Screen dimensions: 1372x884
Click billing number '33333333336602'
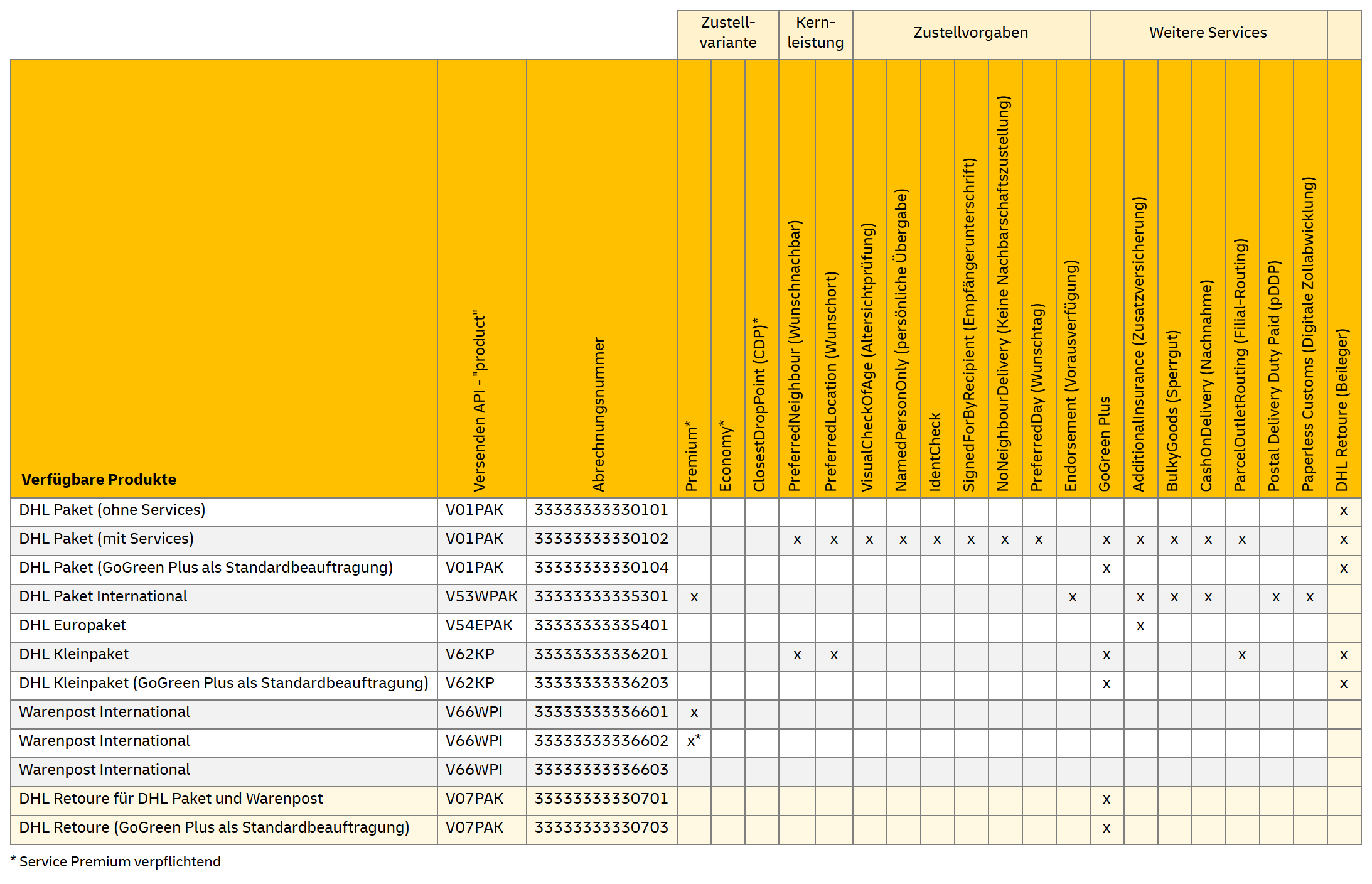coord(601,741)
